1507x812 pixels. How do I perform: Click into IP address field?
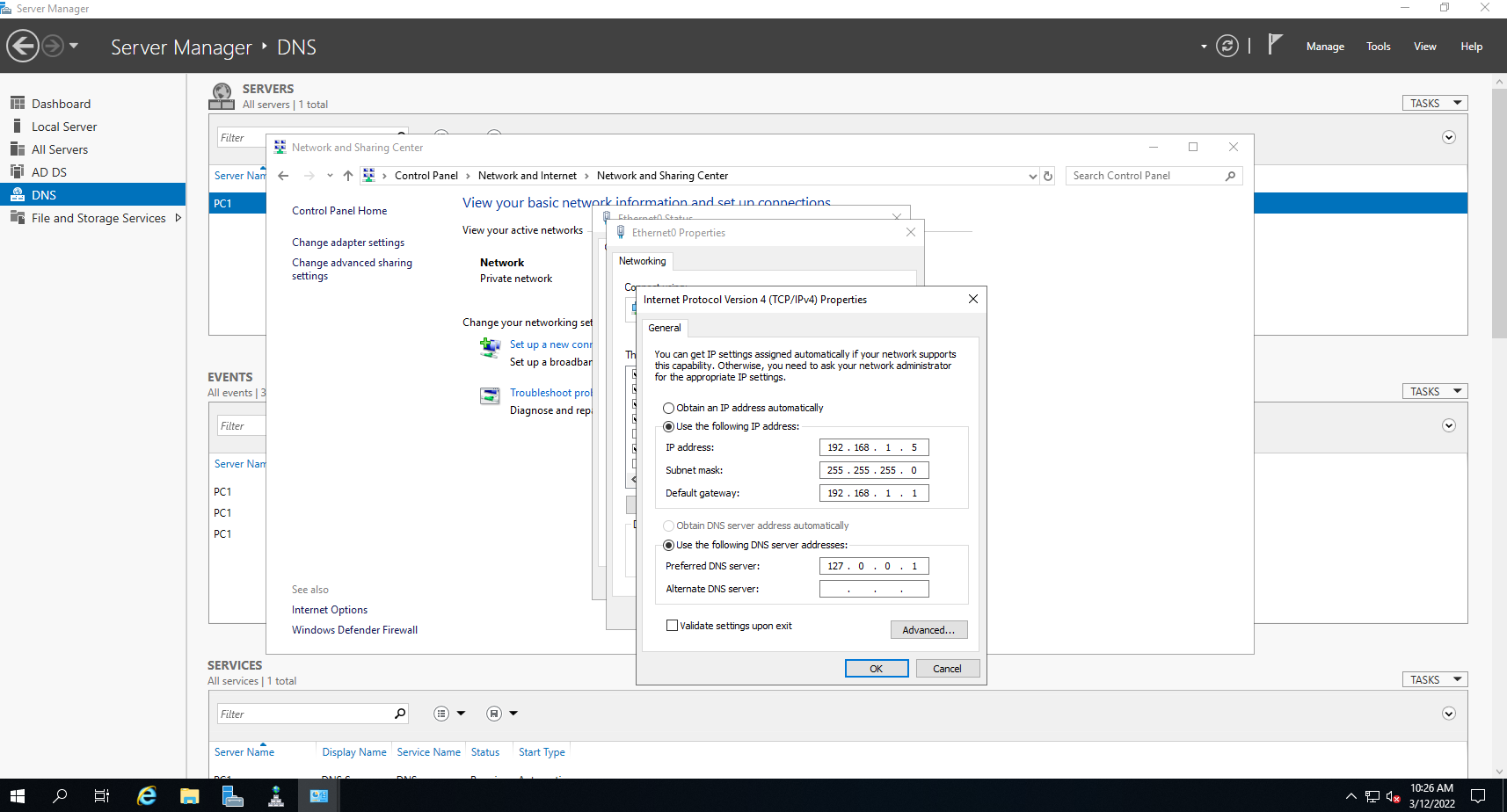tap(874, 447)
